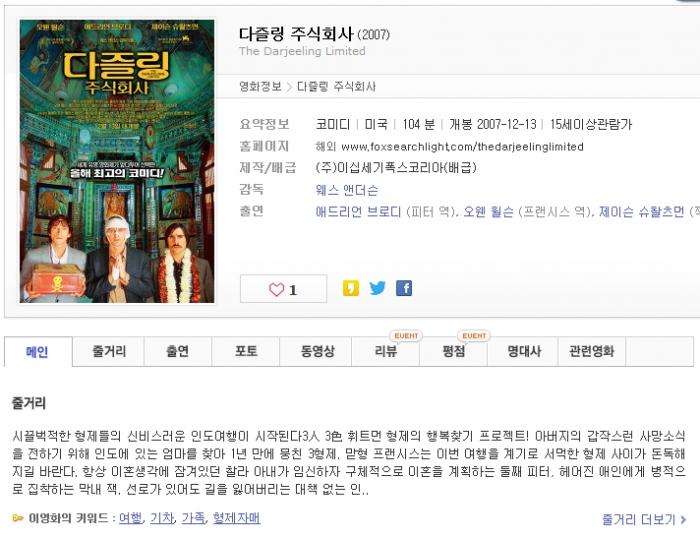
Task: Select the 포토 tab
Action: pyautogui.click(x=246, y=351)
